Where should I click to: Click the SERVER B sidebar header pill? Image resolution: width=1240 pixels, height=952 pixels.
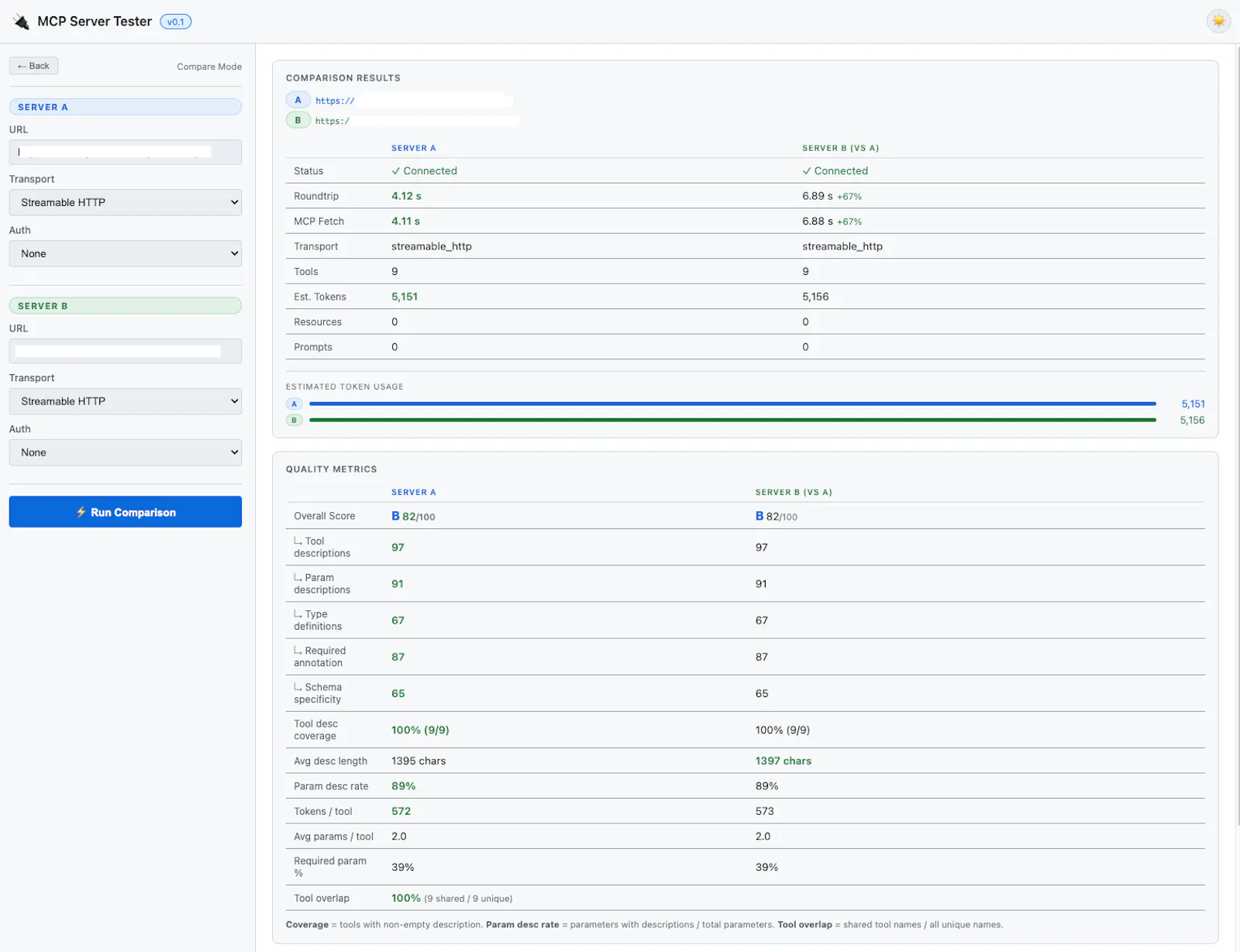(x=126, y=306)
